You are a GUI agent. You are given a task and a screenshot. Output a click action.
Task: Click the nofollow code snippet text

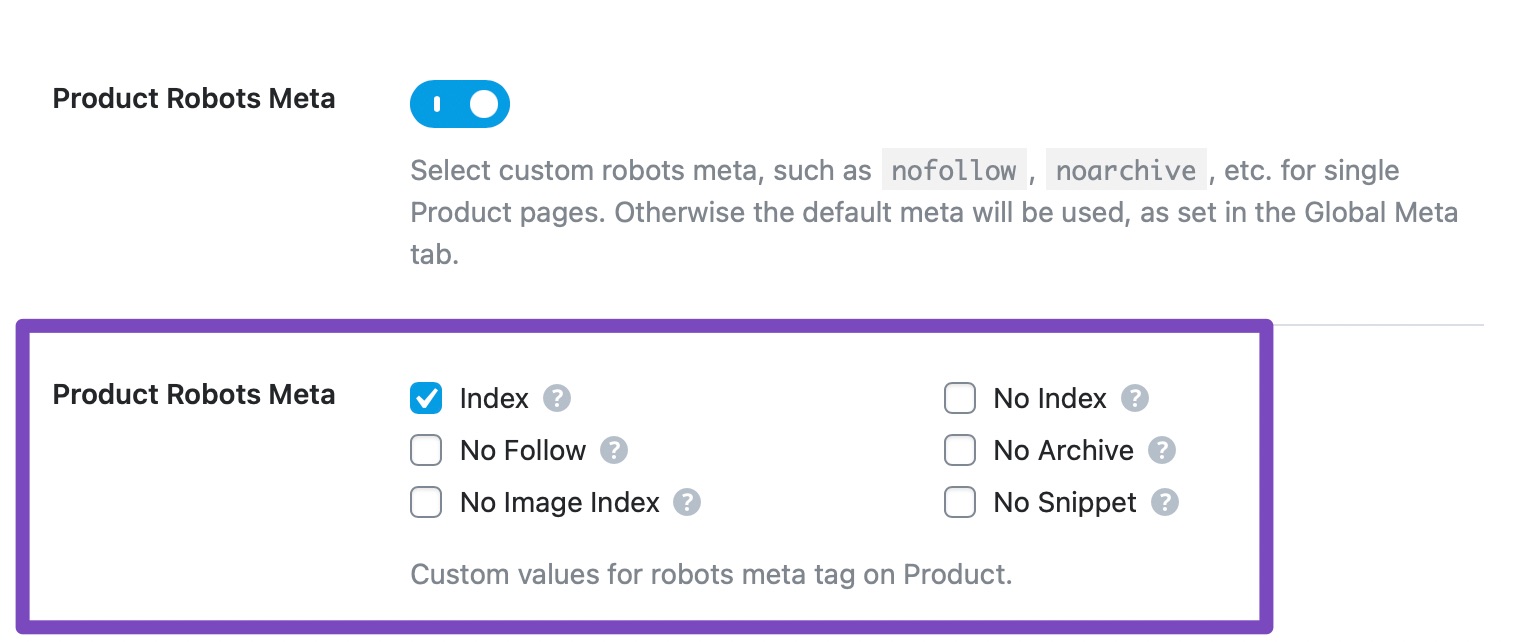954,170
